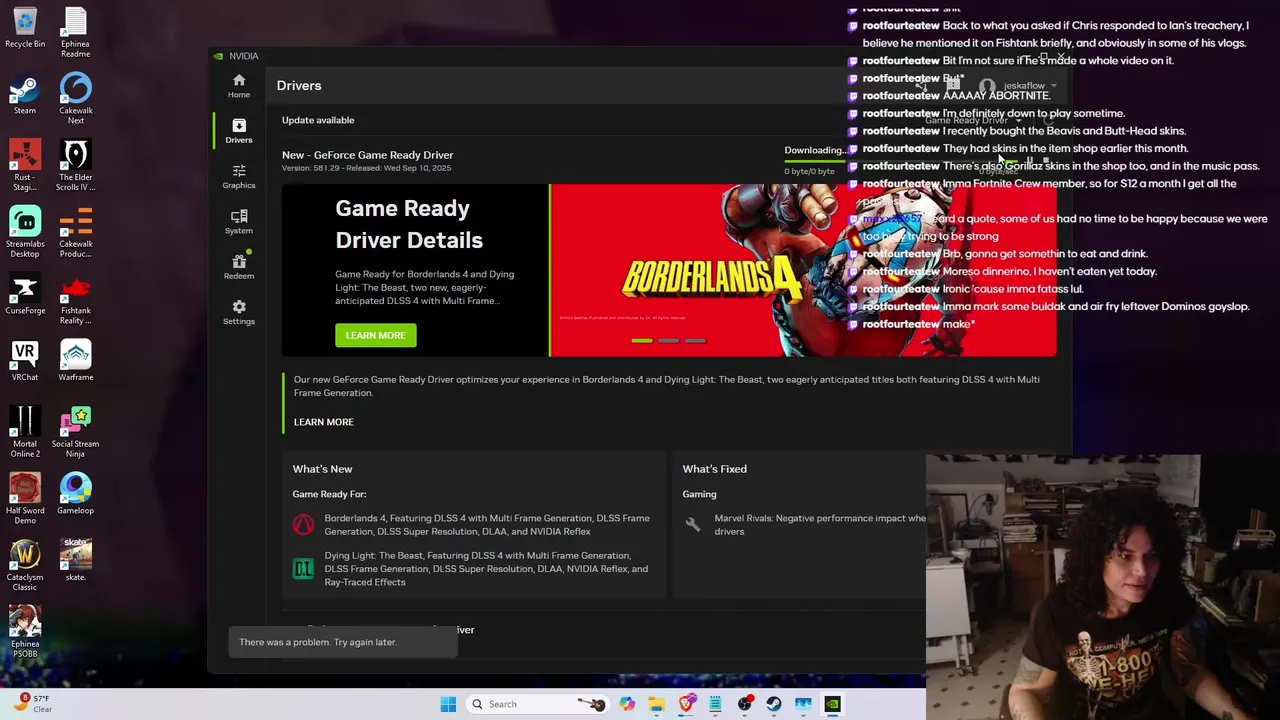Open Copilot from the taskbar

click(627, 704)
